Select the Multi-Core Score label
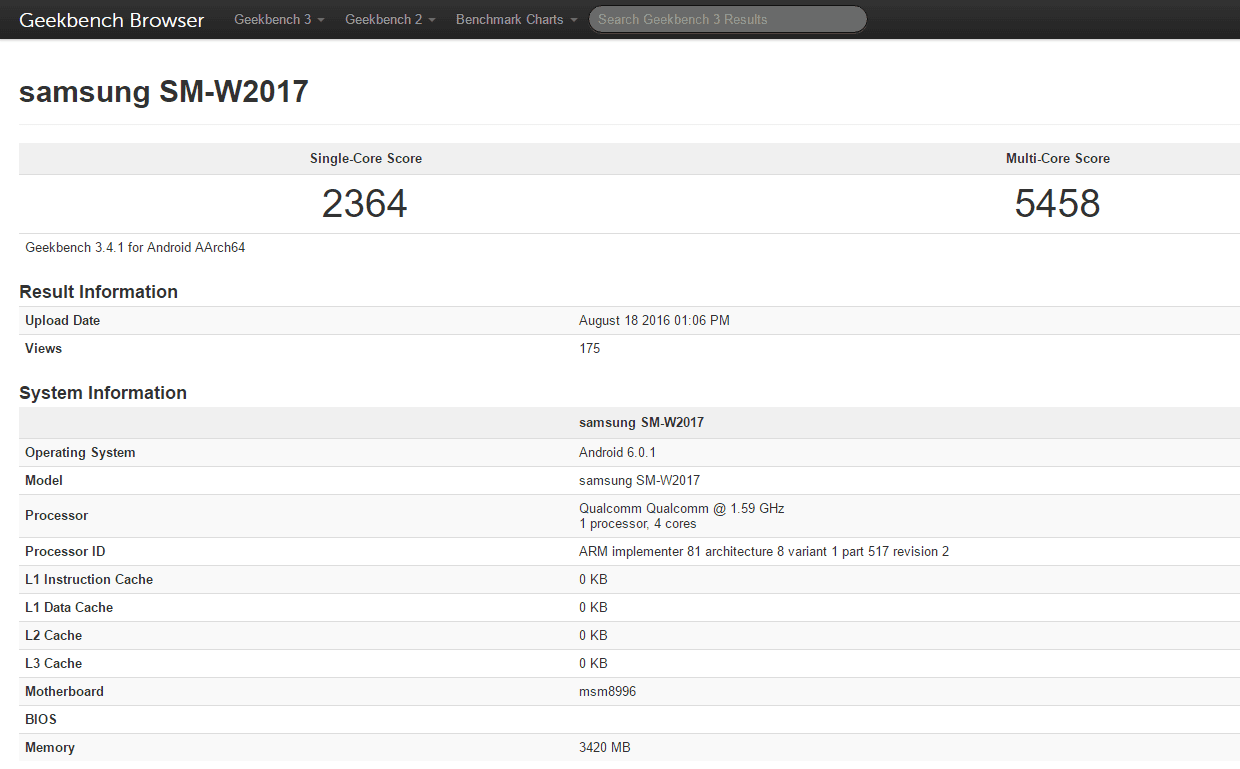This screenshot has height=769, width=1240. click(1058, 159)
